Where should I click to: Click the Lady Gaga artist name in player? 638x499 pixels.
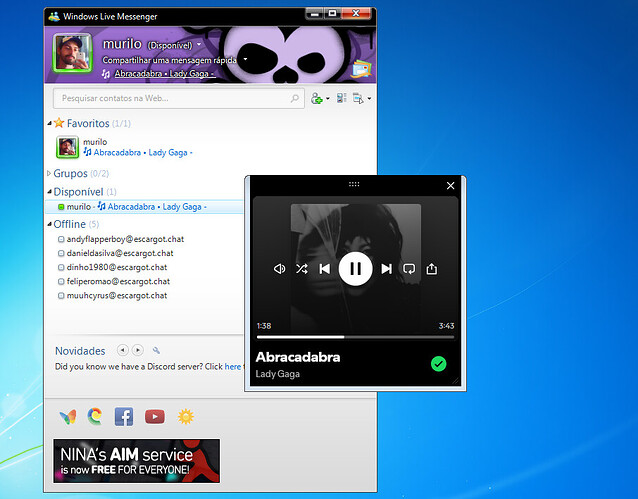277,374
